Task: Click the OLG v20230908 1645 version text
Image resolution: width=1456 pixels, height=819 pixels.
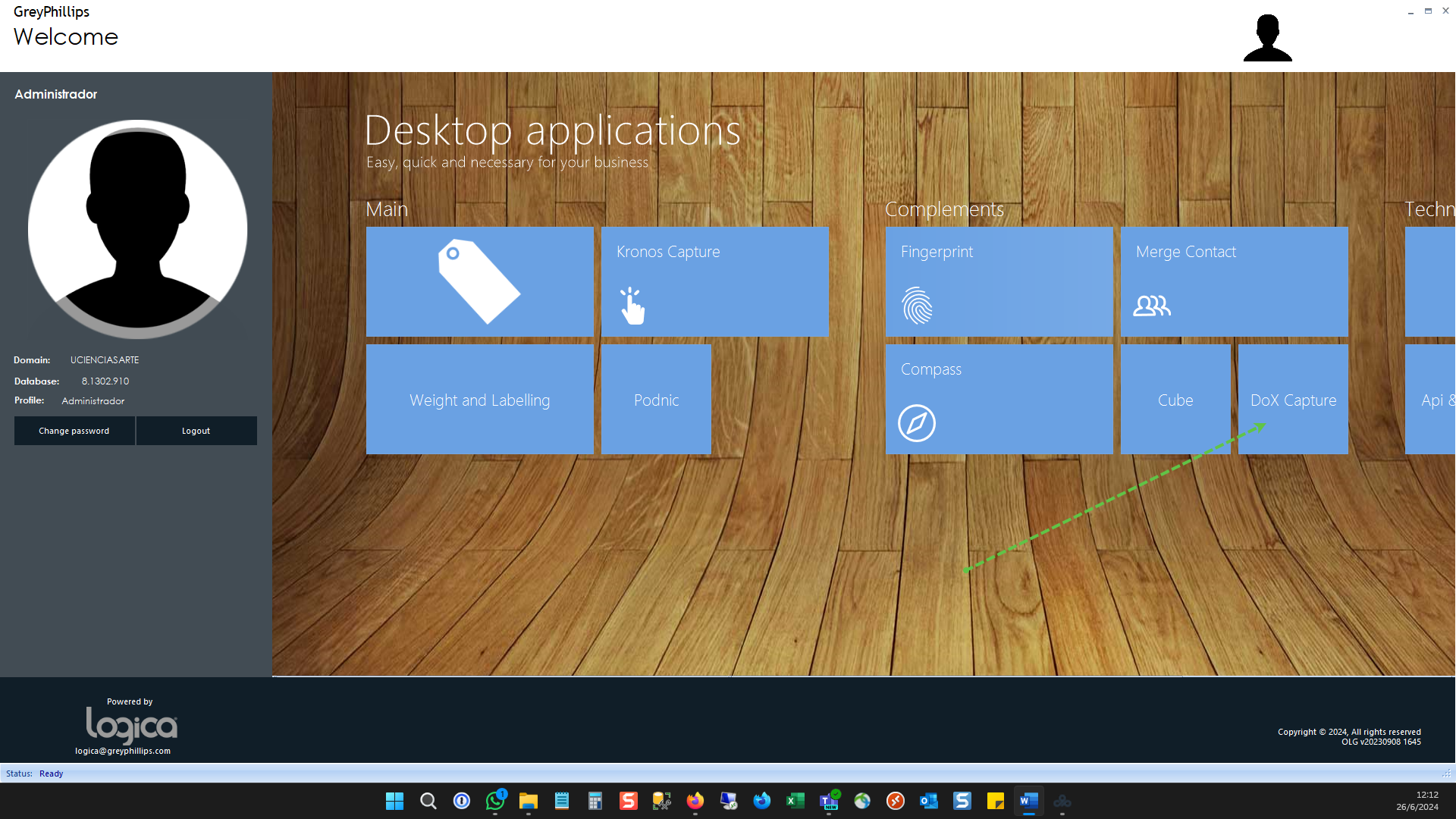Action: pos(1381,742)
